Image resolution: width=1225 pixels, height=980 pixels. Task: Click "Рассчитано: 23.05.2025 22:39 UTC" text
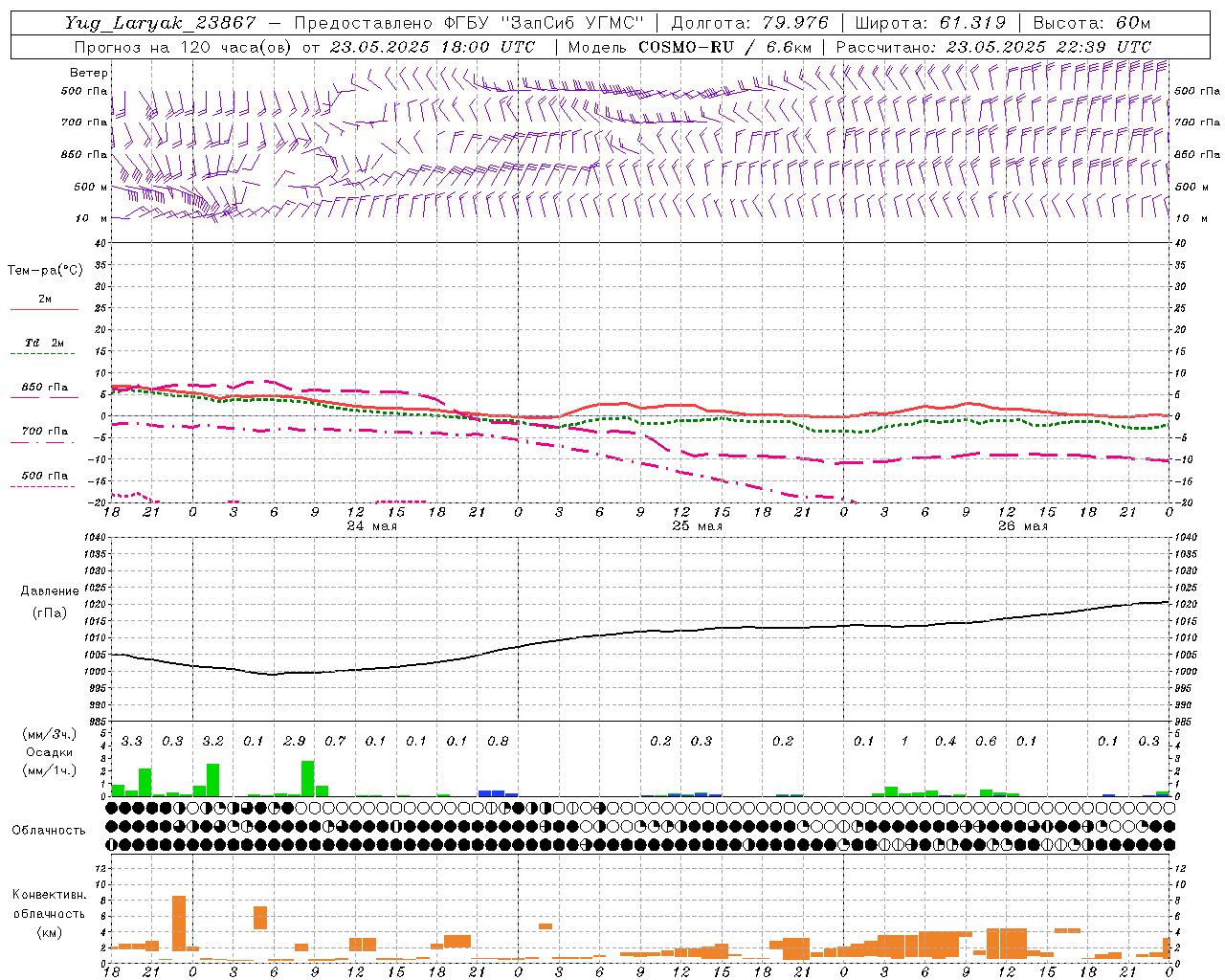pos(993,47)
